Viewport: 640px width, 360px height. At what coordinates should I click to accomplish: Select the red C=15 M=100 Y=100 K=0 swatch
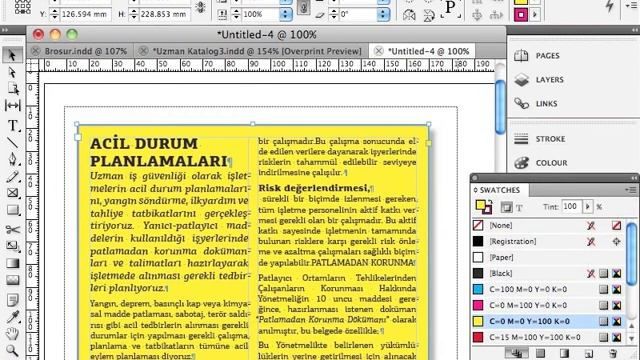click(549, 337)
